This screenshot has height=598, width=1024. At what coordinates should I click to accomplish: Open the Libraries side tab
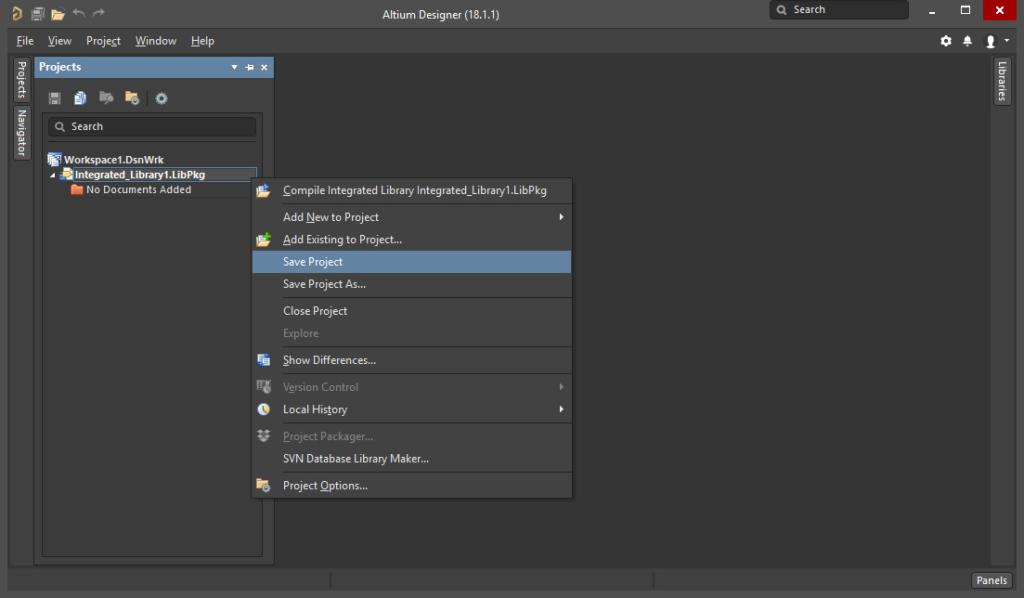pyautogui.click(x=1002, y=81)
